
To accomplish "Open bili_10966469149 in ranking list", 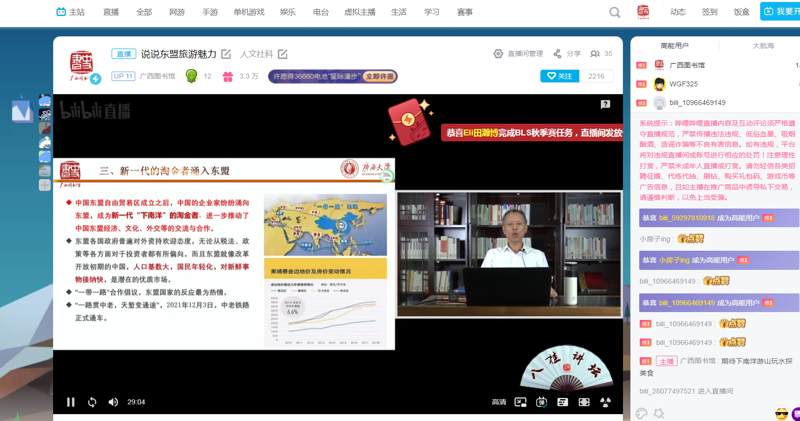I will click(697, 103).
